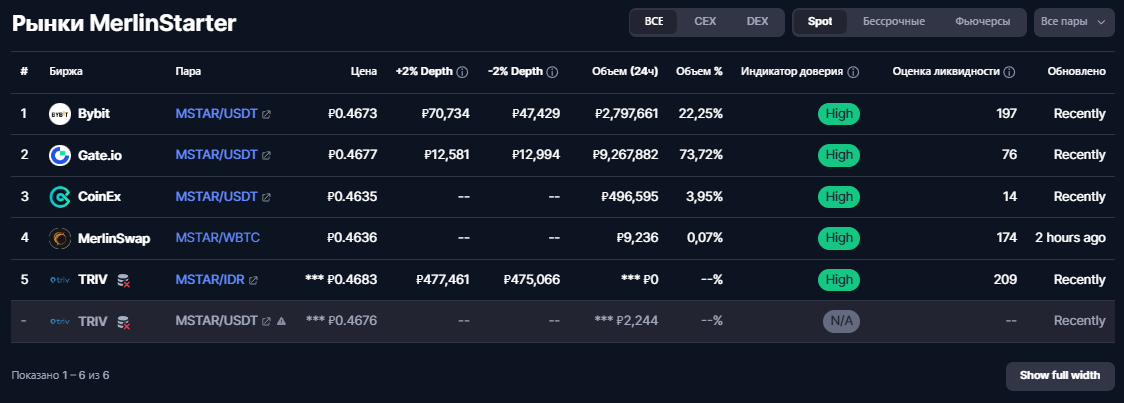
Task: Click the High badge in MSTAR/IDR row
Action: coord(839,280)
